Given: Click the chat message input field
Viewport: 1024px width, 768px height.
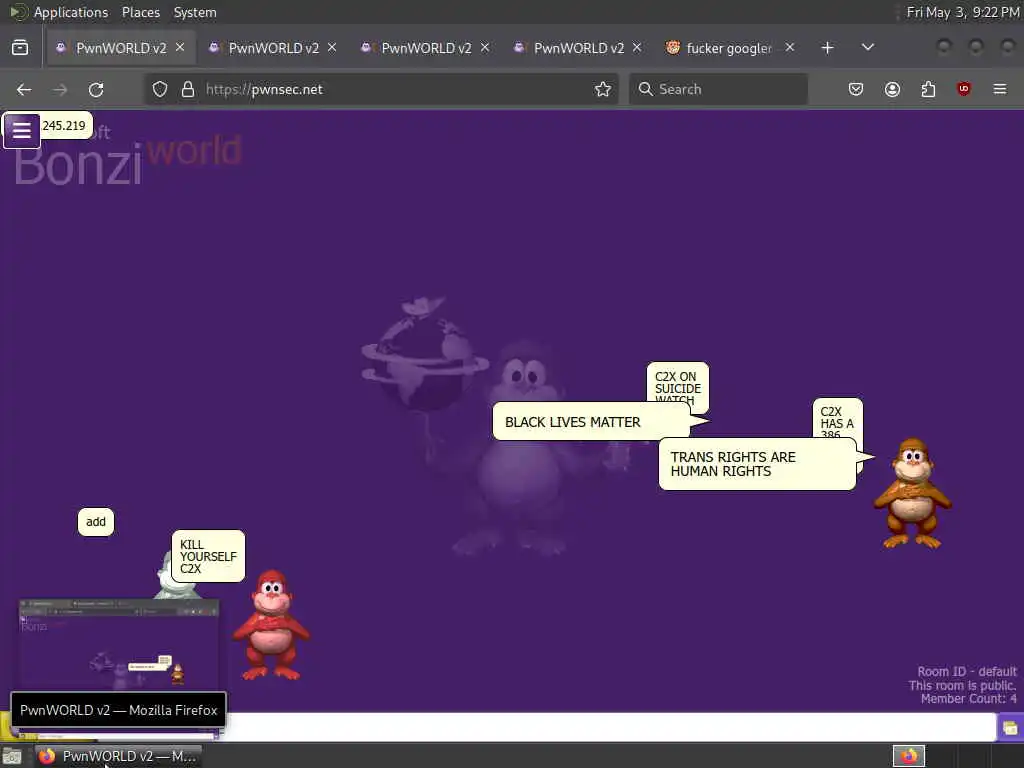Looking at the screenshot, I should tap(611, 727).
